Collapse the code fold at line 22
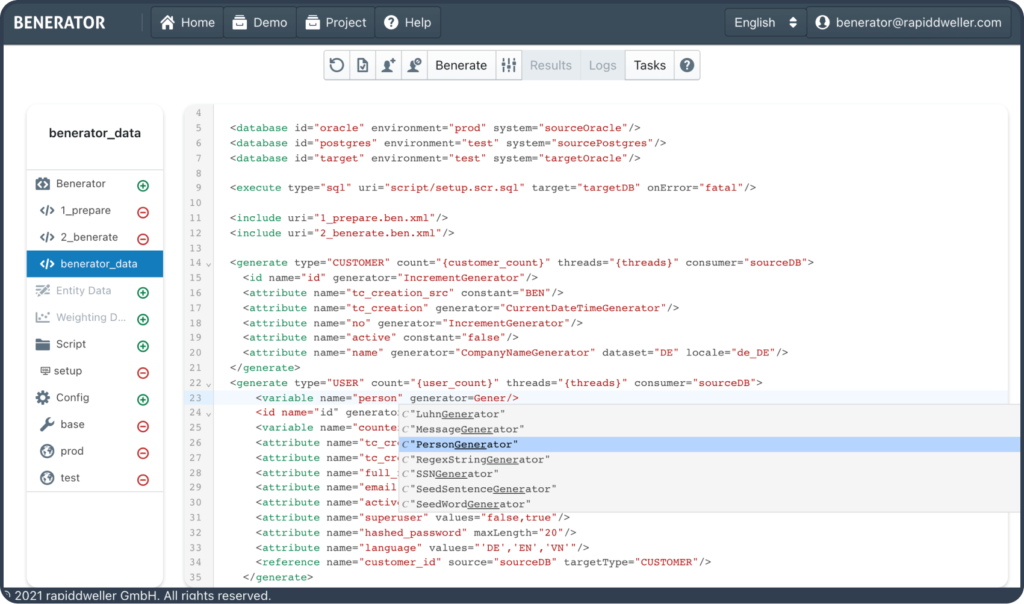Viewport: 1024px width, 604px height. point(208,385)
